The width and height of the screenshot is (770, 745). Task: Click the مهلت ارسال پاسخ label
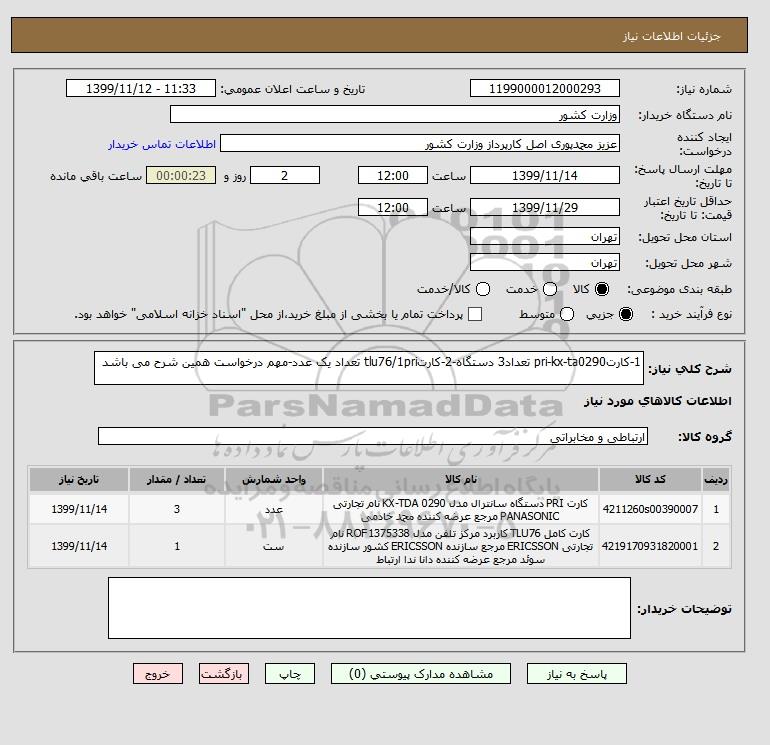click(683, 176)
